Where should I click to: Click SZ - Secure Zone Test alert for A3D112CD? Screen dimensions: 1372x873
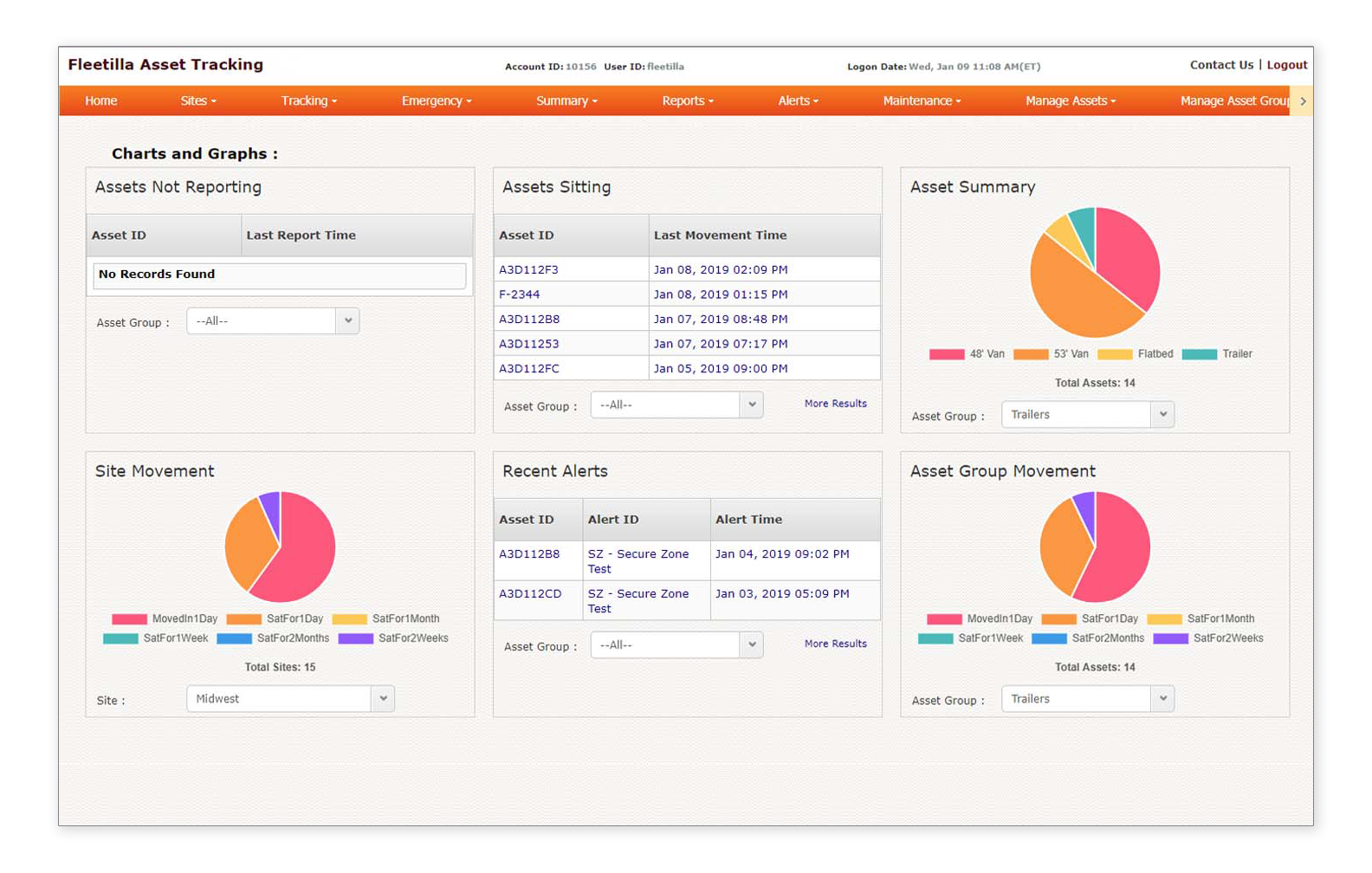[x=638, y=601]
